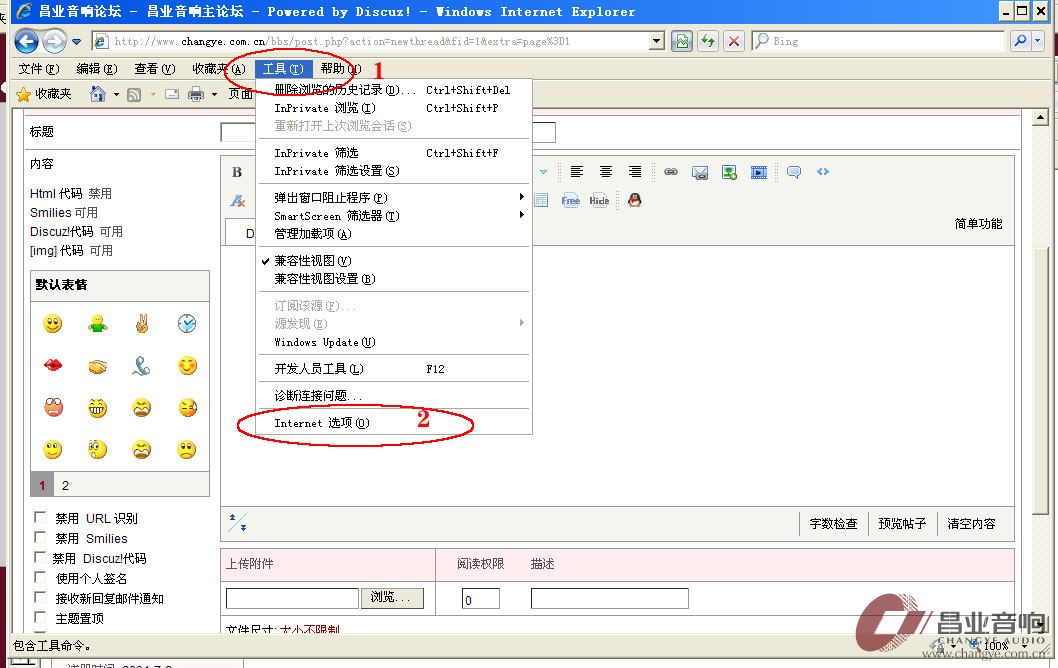Insert Hide content tag icon
Screen dimensions: 1058x668
pyautogui.click(x=599, y=200)
